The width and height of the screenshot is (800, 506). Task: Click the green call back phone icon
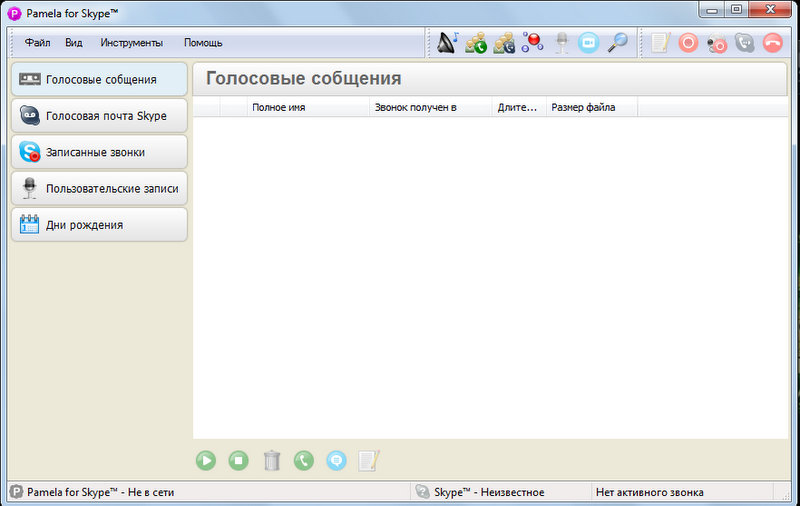[x=304, y=461]
